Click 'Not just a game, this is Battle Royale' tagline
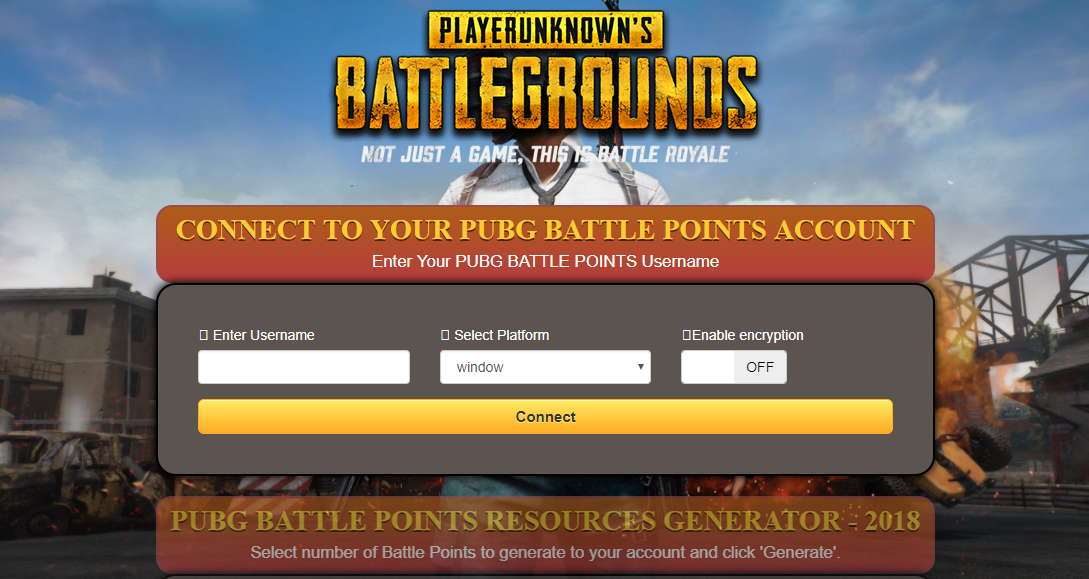This screenshot has height=579, width=1089. coord(545,154)
